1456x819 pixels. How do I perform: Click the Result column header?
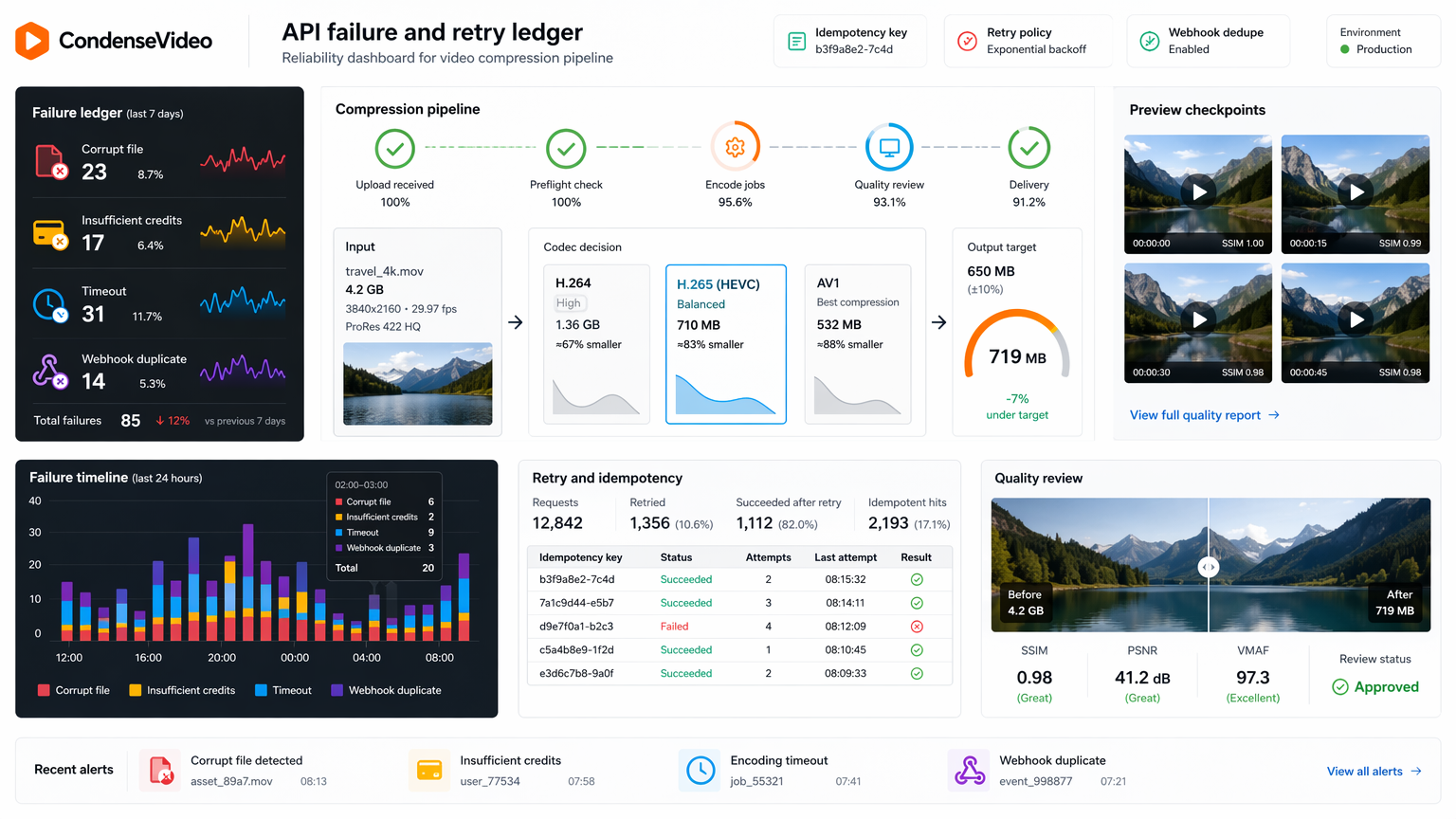click(916, 557)
